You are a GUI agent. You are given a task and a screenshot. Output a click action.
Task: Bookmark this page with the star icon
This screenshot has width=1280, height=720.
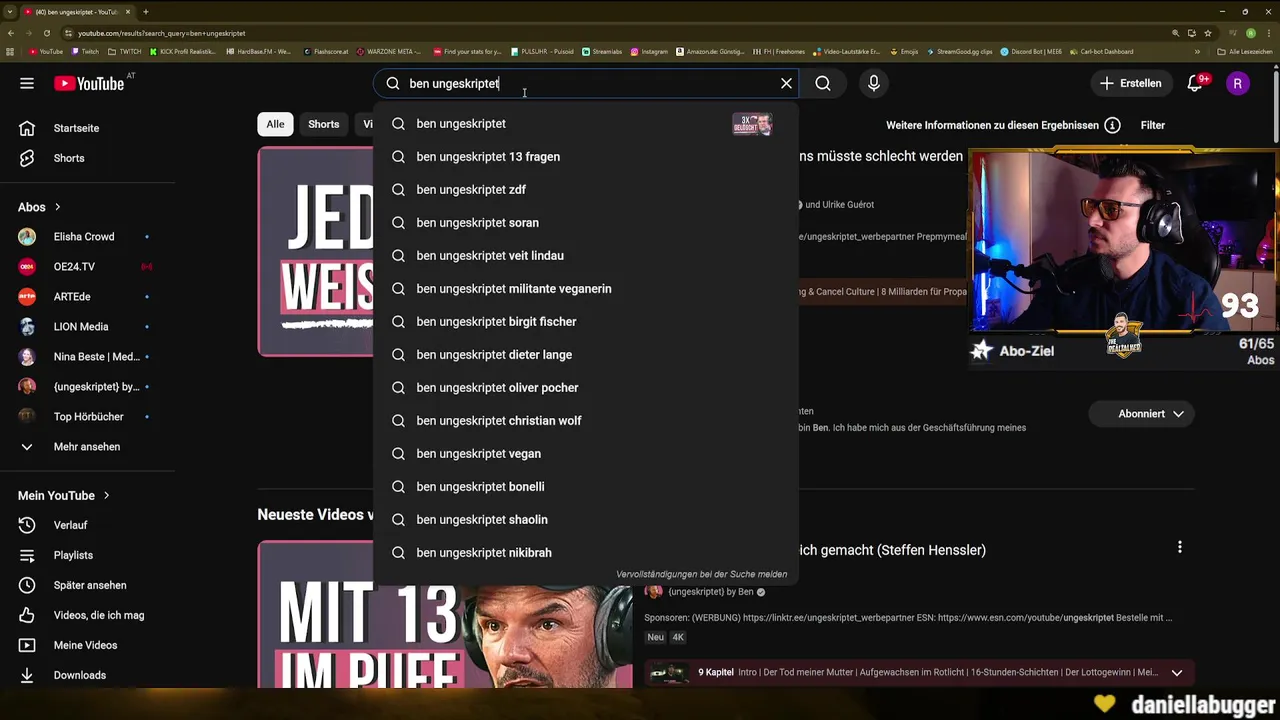(x=1208, y=33)
